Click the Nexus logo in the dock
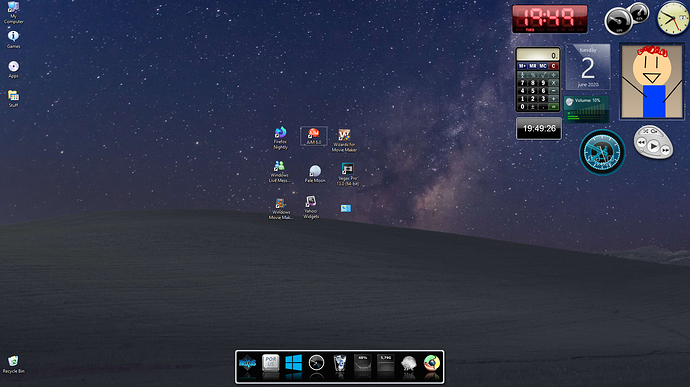 247,364
